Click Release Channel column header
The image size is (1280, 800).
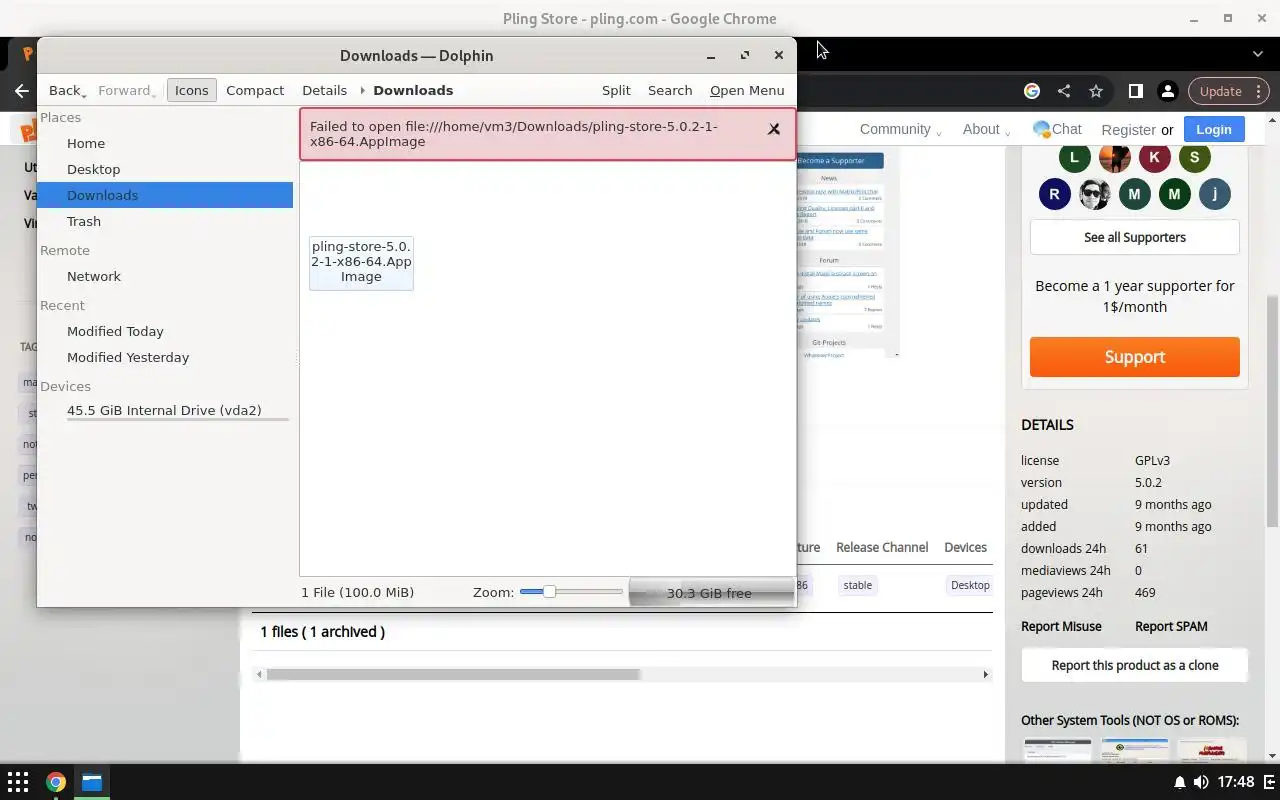click(x=882, y=547)
